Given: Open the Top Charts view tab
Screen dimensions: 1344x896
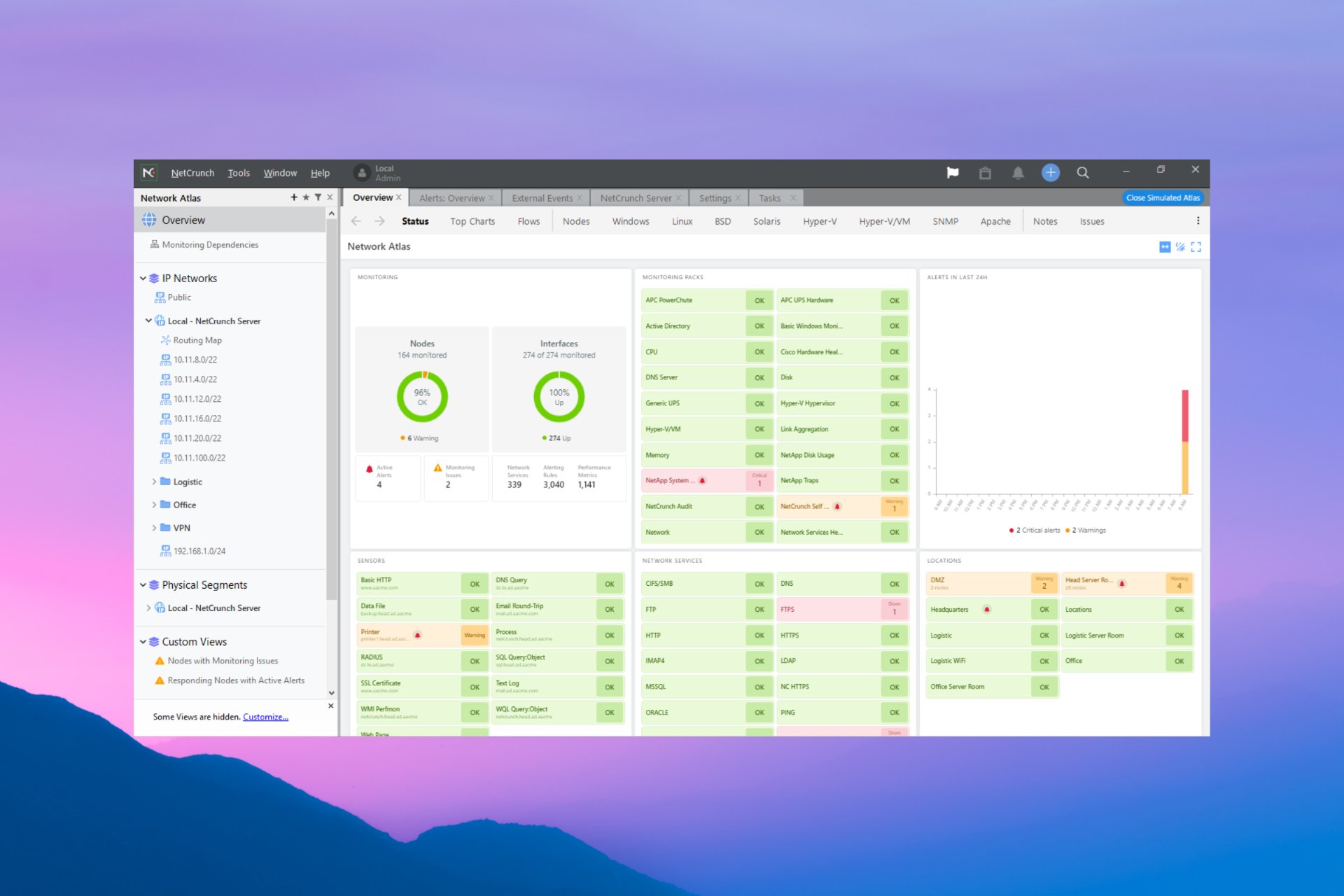Looking at the screenshot, I should [x=472, y=221].
